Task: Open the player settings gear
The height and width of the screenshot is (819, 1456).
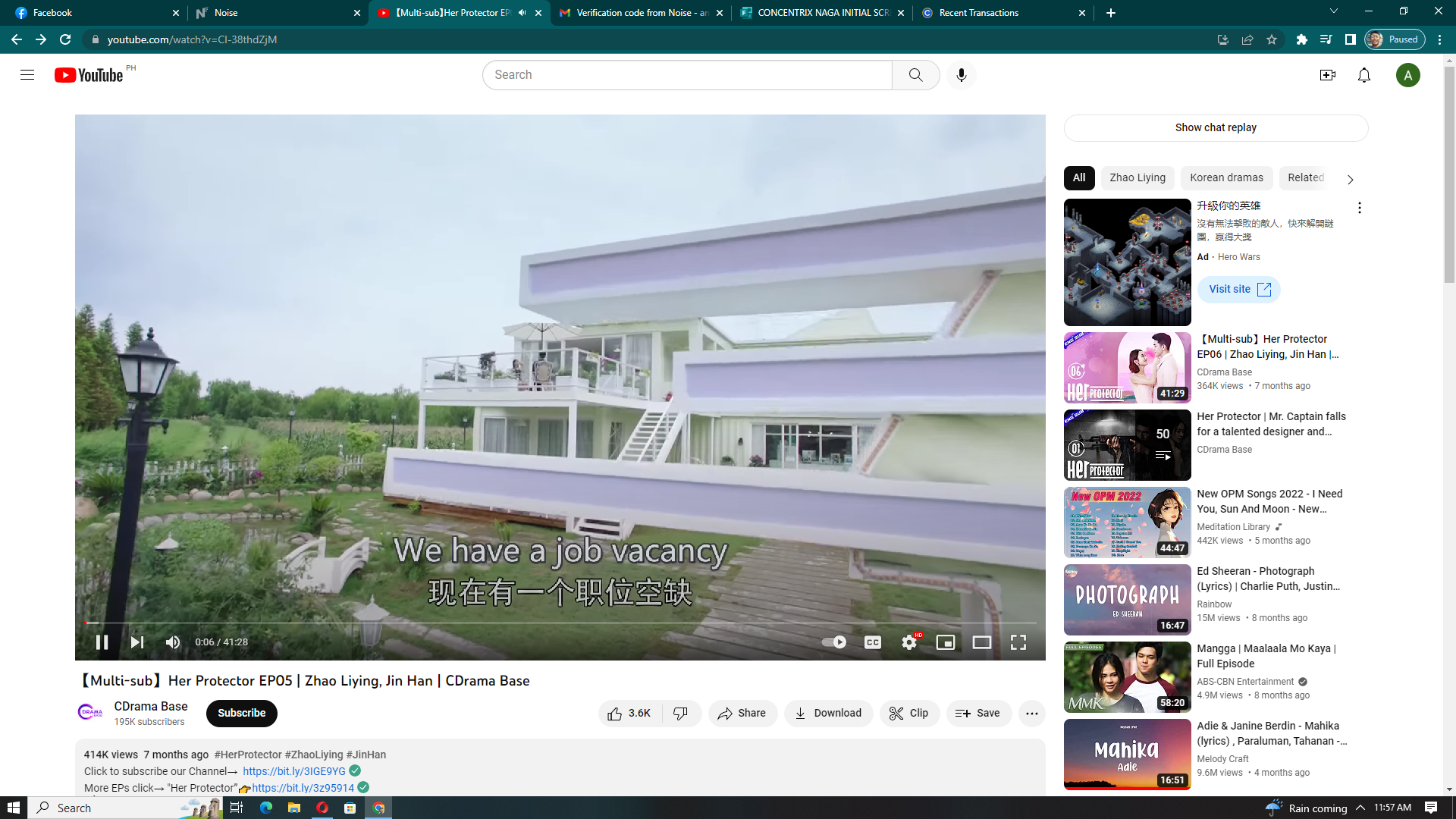Action: tap(909, 642)
